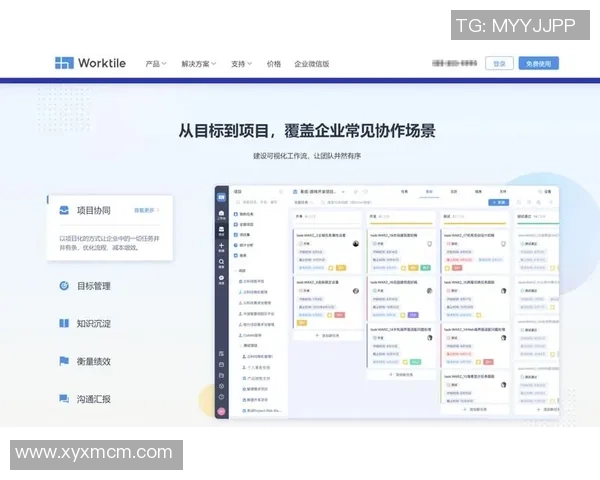Click the 沟通汇报 chat bubbles icon
This screenshot has width=600, height=480.
coord(64,398)
